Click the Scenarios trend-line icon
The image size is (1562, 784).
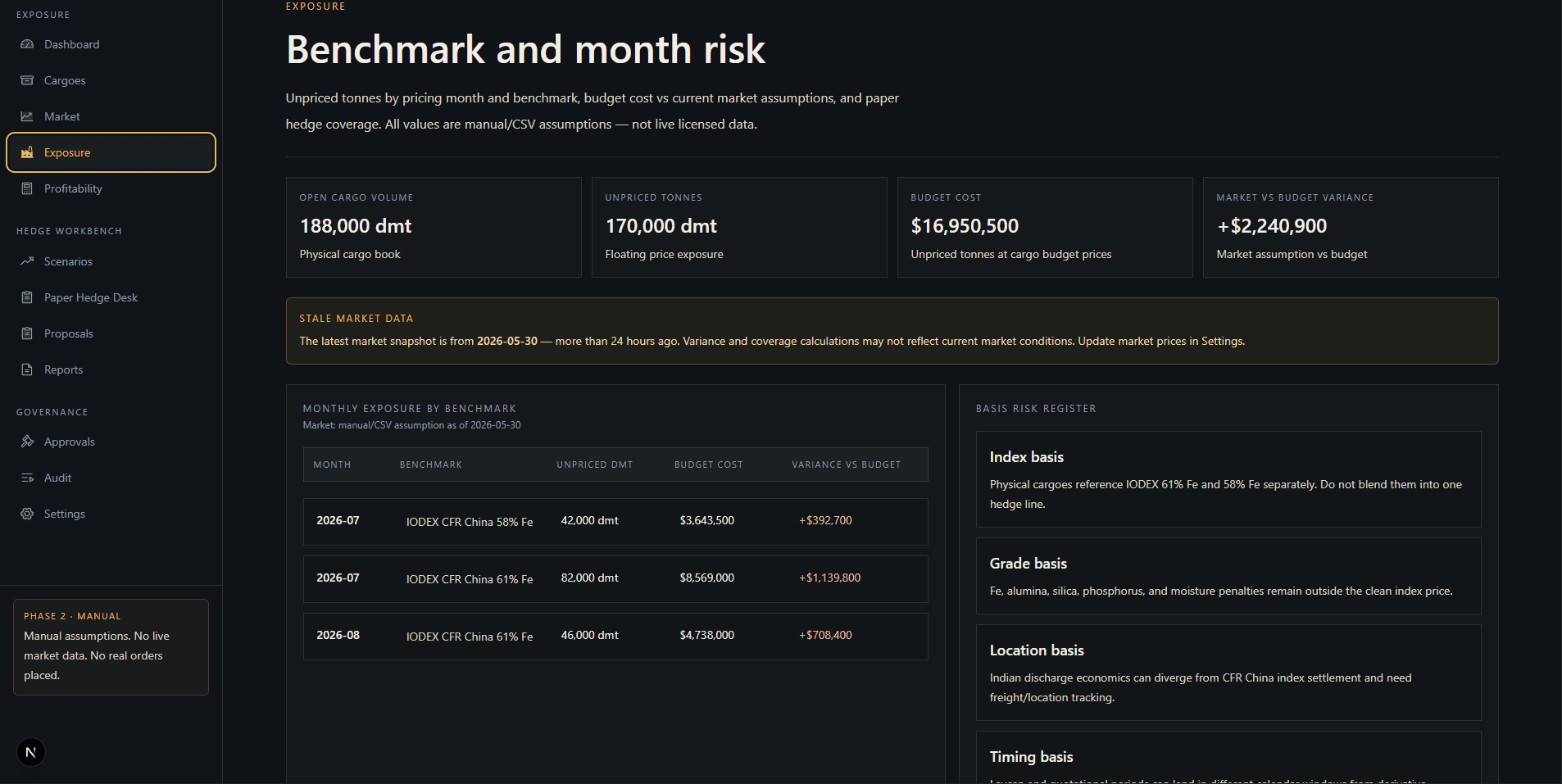pyautogui.click(x=27, y=261)
